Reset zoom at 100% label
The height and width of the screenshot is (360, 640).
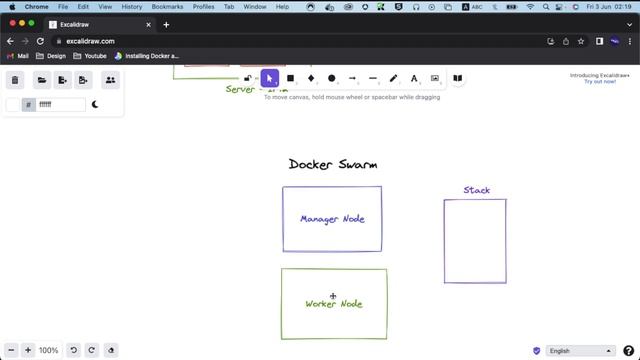pyautogui.click(x=49, y=350)
